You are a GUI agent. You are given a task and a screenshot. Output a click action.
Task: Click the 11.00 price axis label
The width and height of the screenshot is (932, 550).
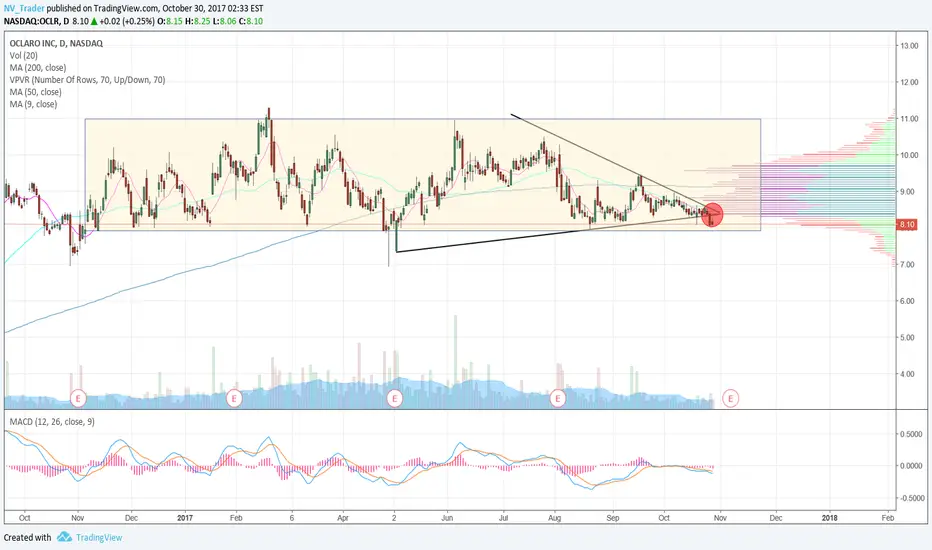point(909,119)
